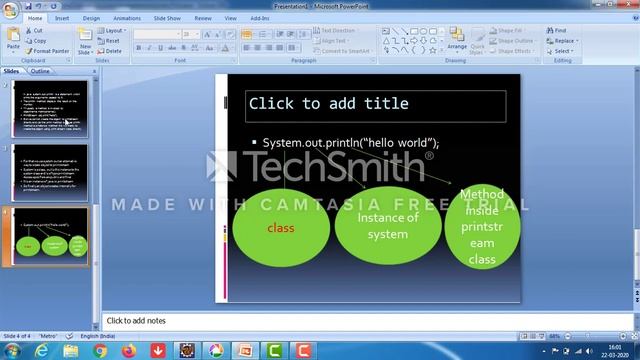Toggle italic formatting
The image size is (640, 360).
tap(149, 48)
